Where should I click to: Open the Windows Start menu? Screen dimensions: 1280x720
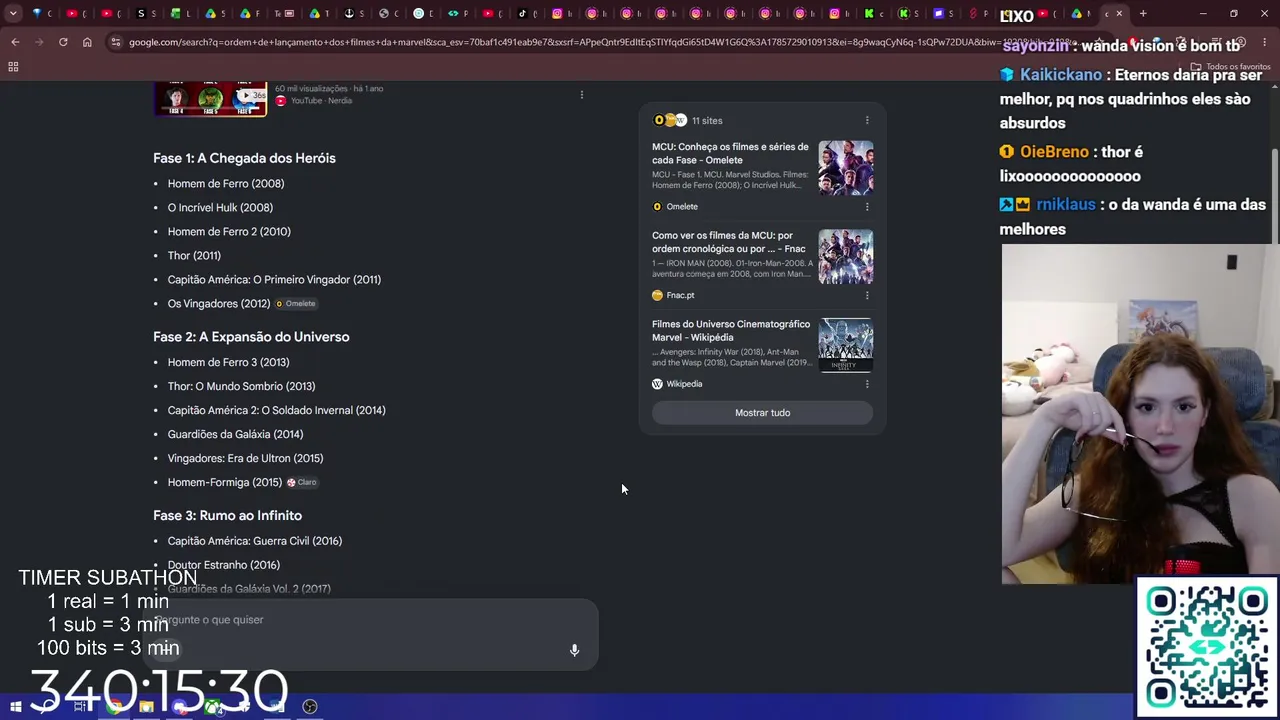[x=16, y=707]
